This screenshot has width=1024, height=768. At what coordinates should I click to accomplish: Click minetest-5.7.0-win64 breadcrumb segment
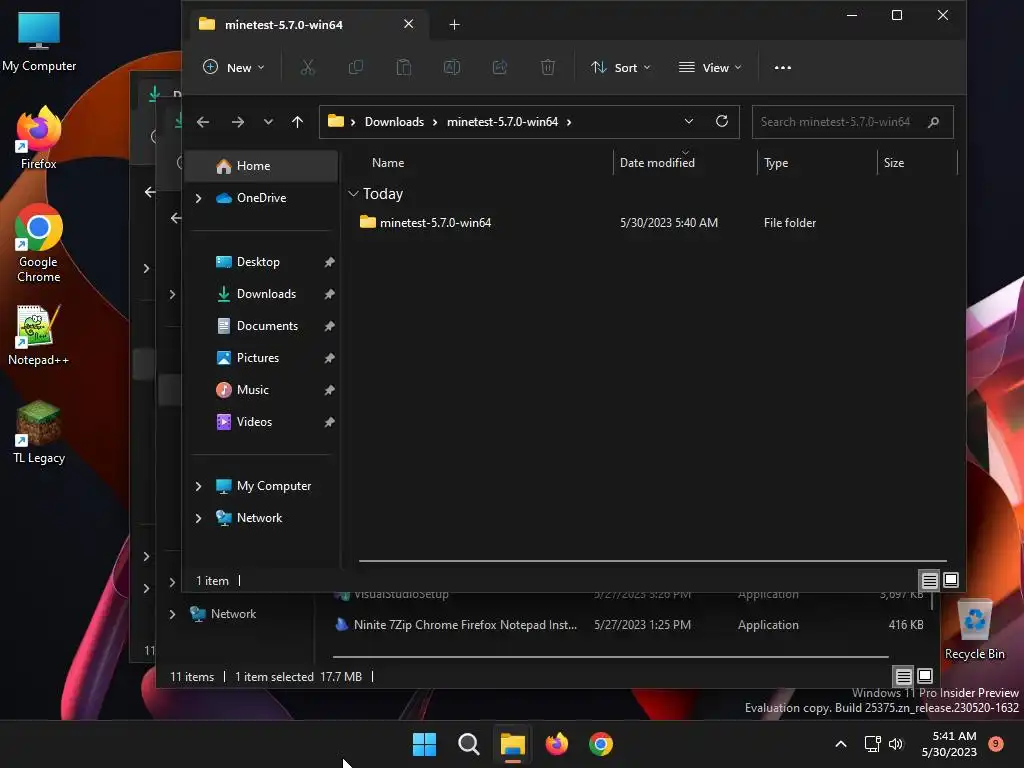[x=502, y=122]
